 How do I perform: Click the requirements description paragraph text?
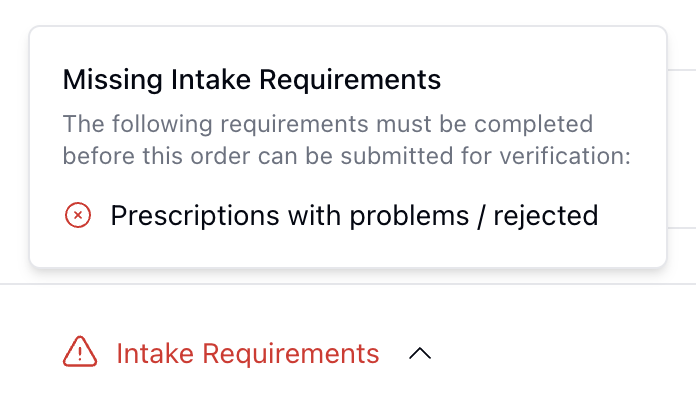[x=346, y=141]
